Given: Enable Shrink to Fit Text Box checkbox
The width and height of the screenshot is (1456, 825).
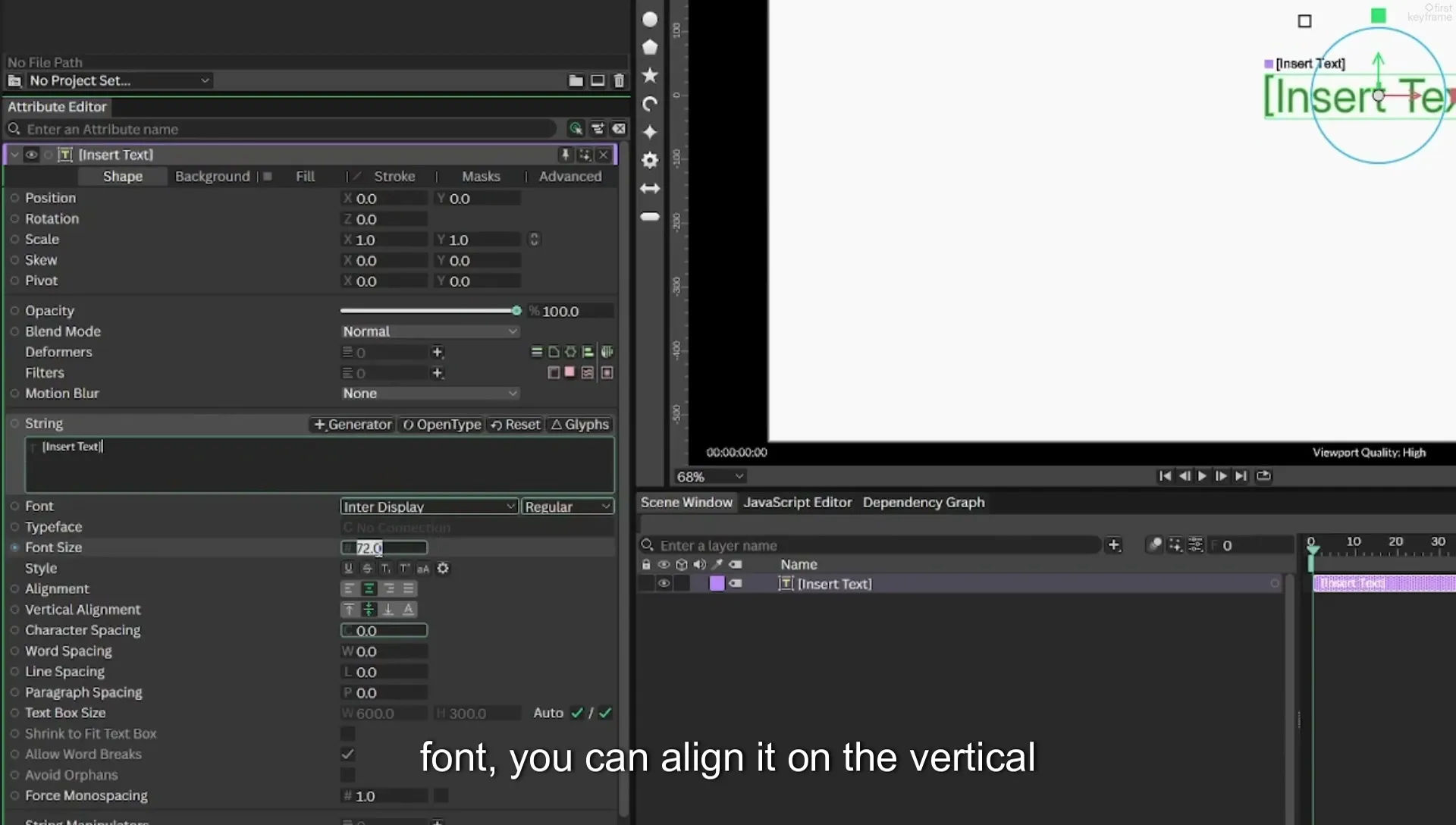Looking at the screenshot, I should click(347, 733).
